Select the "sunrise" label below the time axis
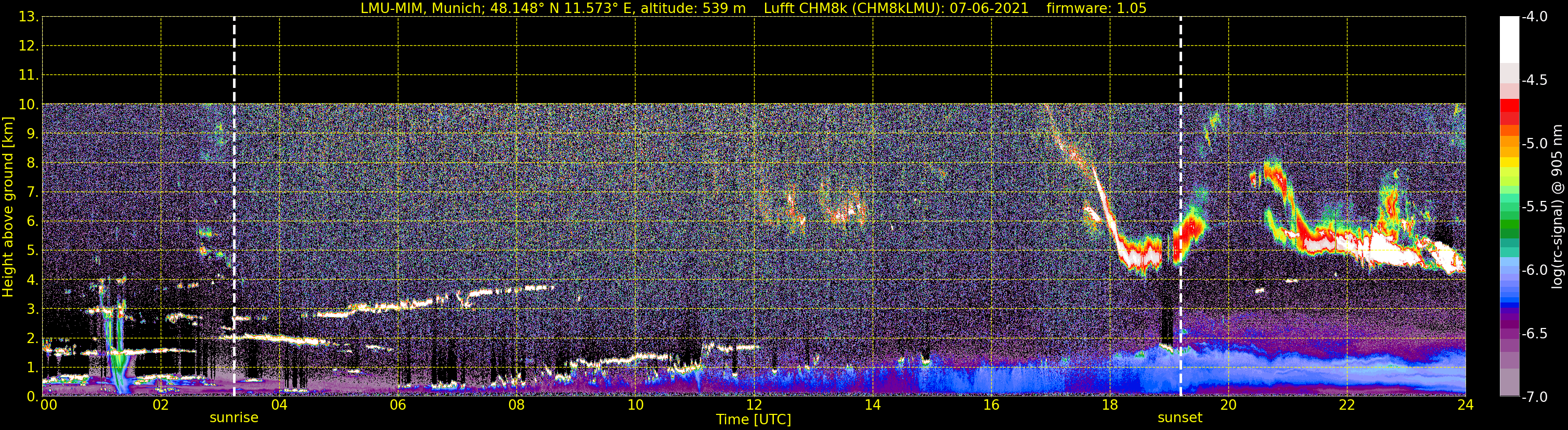Image resolution: width=1568 pixels, height=430 pixels. [x=234, y=418]
